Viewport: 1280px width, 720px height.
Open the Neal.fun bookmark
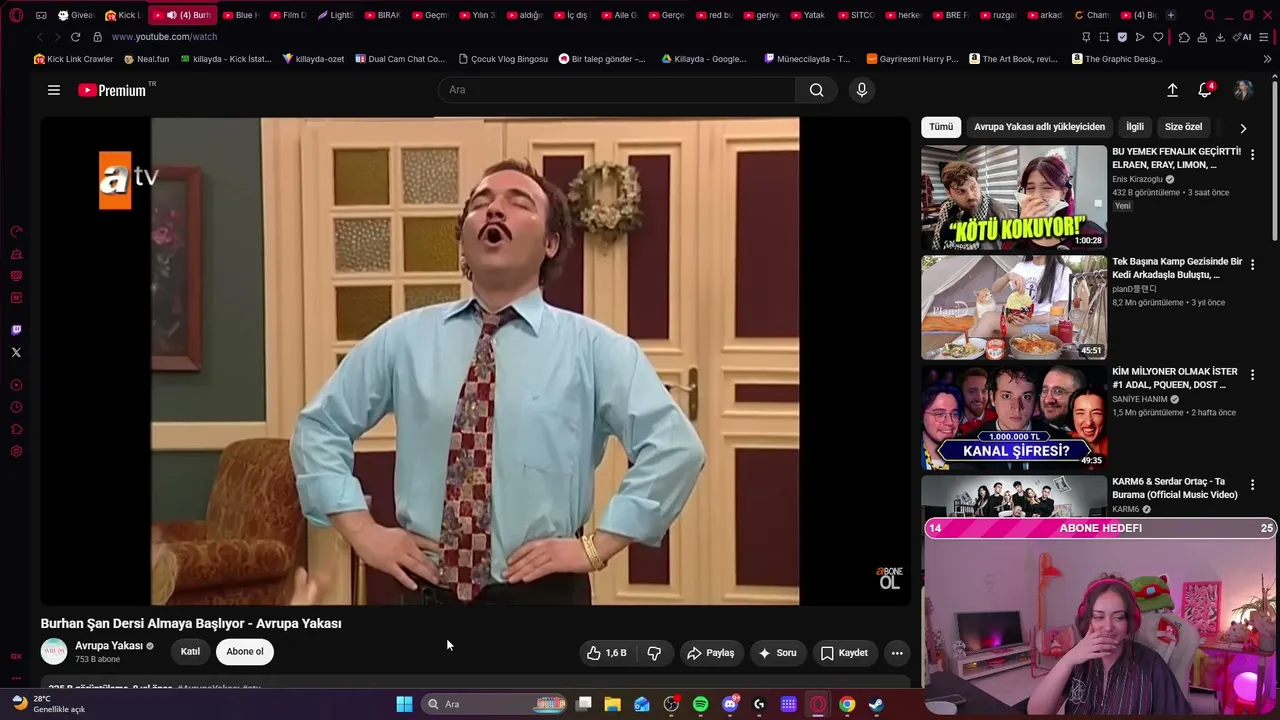pos(146,59)
